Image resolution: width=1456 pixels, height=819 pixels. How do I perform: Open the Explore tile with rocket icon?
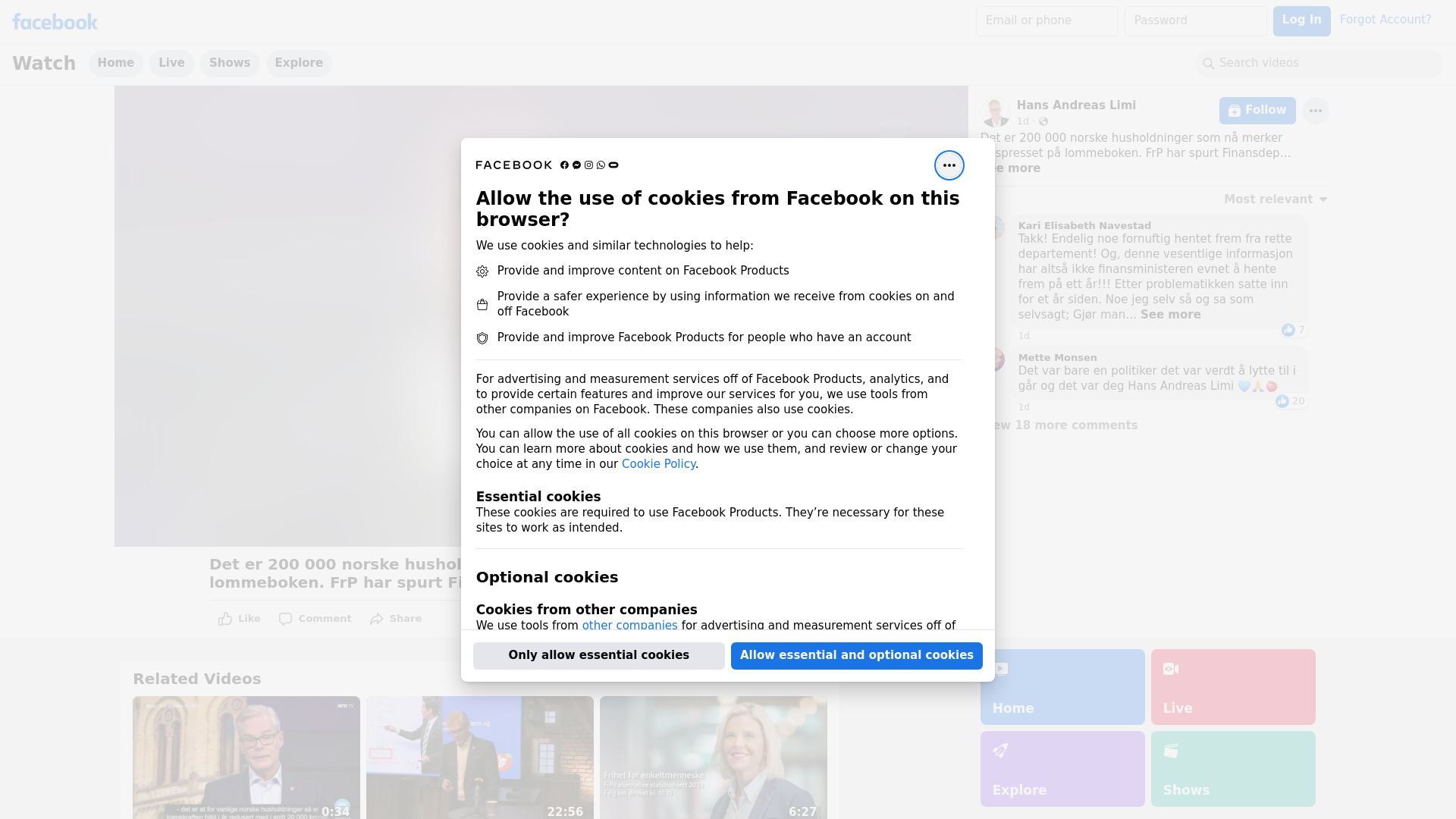click(x=1062, y=769)
